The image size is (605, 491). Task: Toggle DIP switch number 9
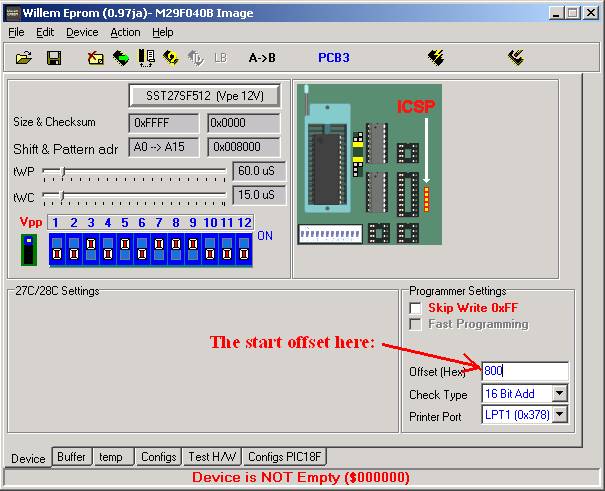193,249
